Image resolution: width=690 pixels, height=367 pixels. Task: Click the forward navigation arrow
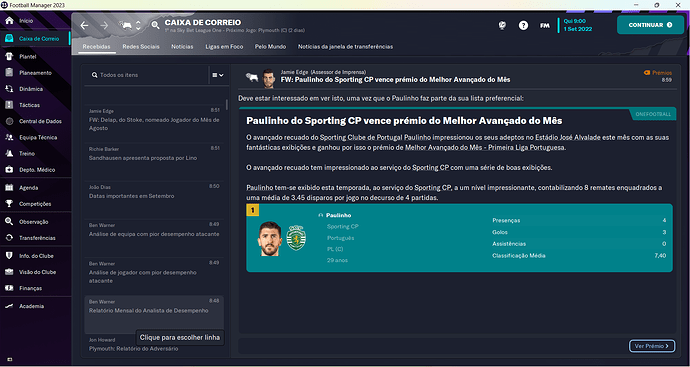point(104,26)
